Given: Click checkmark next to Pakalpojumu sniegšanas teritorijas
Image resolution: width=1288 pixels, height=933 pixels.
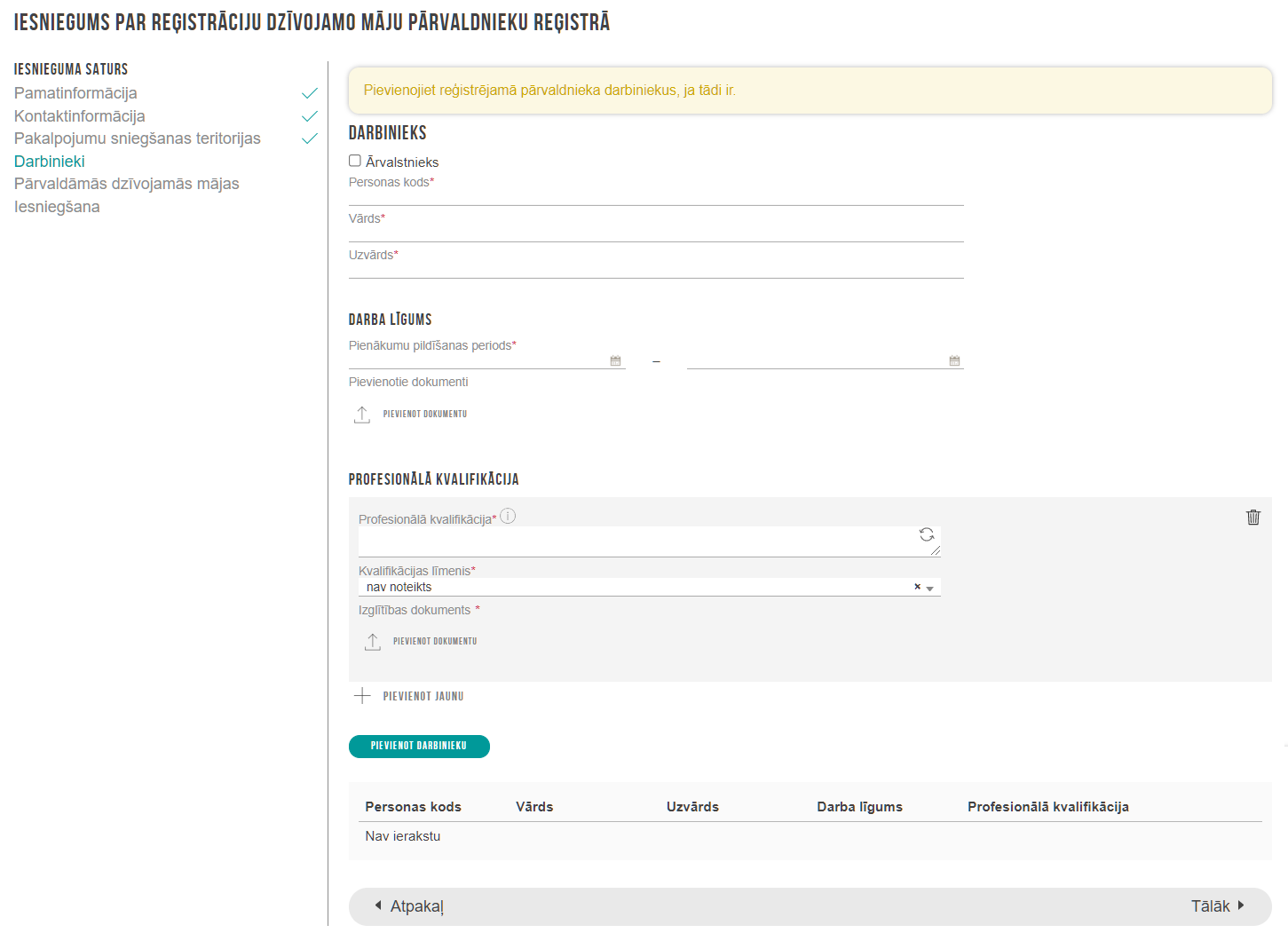Looking at the screenshot, I should click(x=309, y=138).
